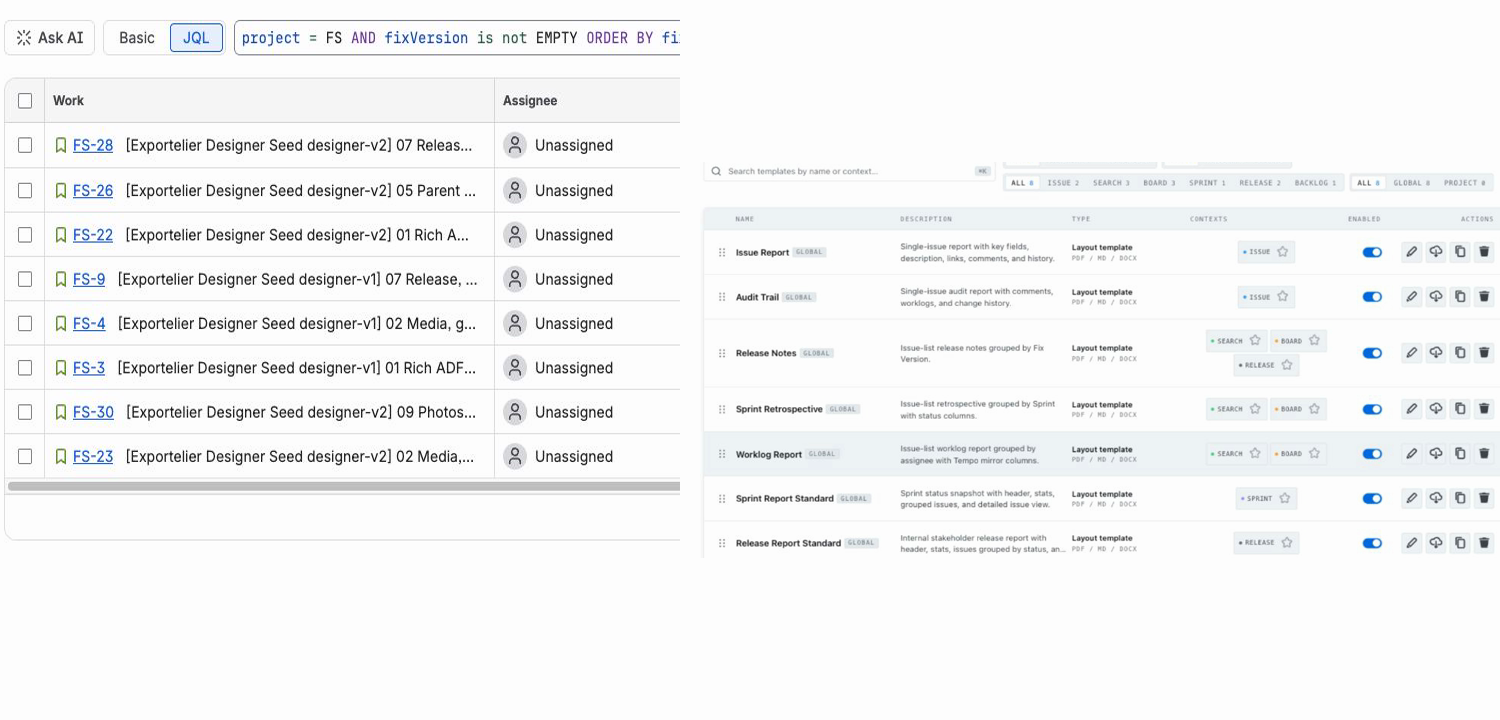Filter templates by RELEASE context tab
Image resolution: width=1500 pixels, height=720 pixels.
(x=1260, y=183)
